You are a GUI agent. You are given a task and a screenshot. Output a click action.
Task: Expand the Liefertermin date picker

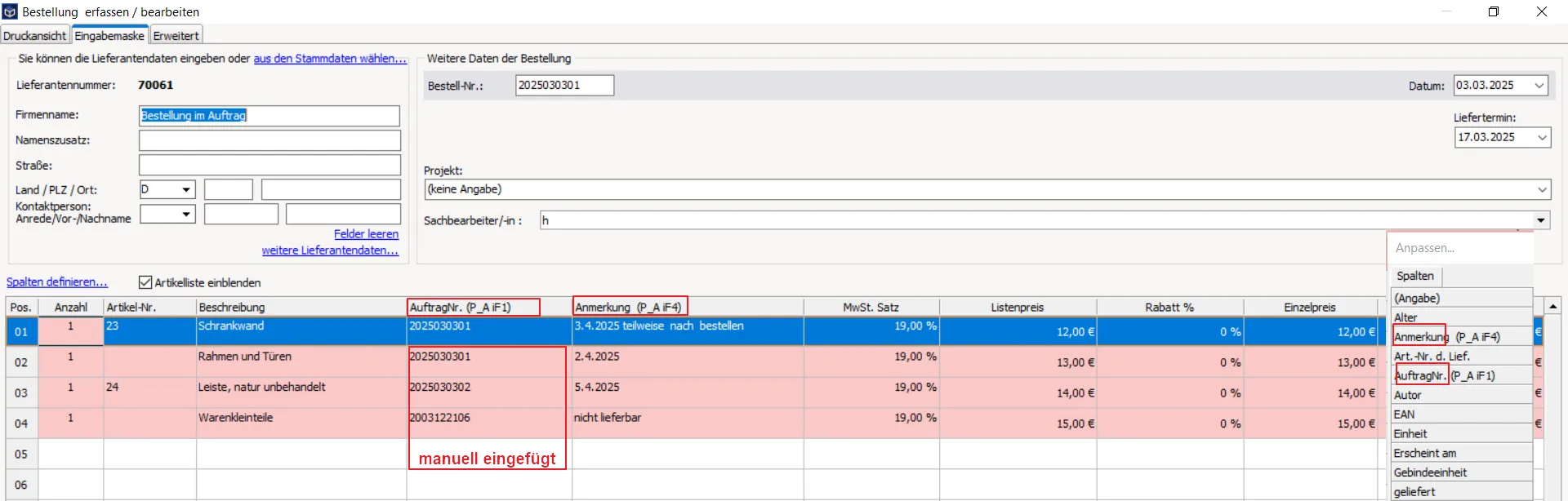1542,138
